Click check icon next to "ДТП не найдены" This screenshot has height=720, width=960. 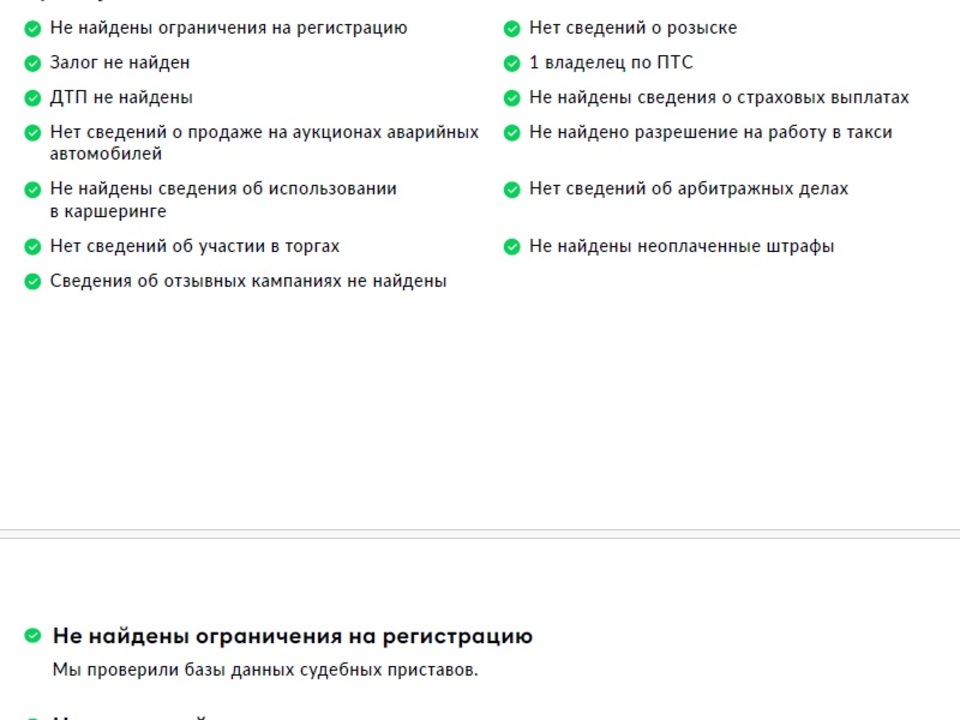coord(32,98)
